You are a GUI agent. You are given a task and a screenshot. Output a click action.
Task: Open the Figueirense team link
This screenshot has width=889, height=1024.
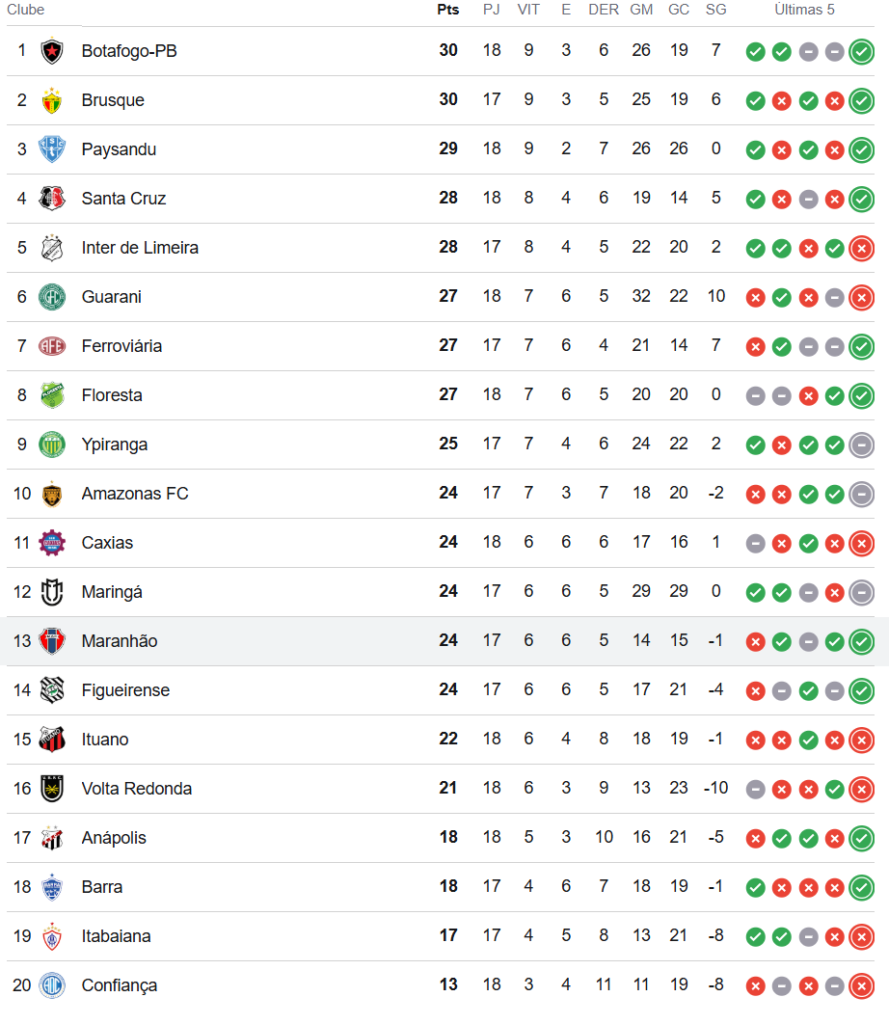point(125,690)
